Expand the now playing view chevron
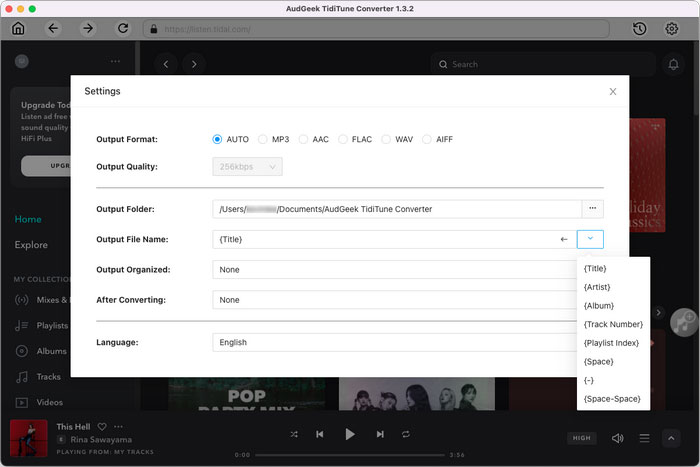 pyautogui.click(x=671, y=438)
